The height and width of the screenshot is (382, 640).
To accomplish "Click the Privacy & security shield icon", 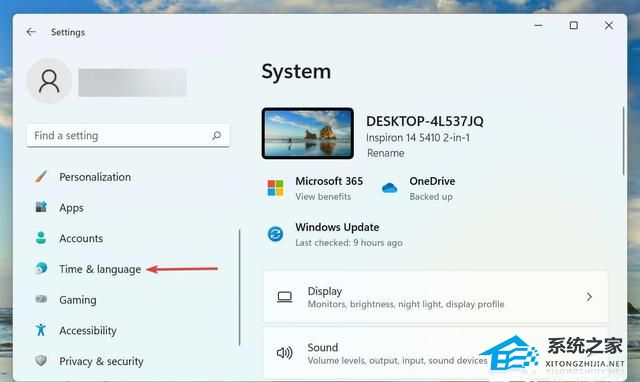I will coord(41,360).
